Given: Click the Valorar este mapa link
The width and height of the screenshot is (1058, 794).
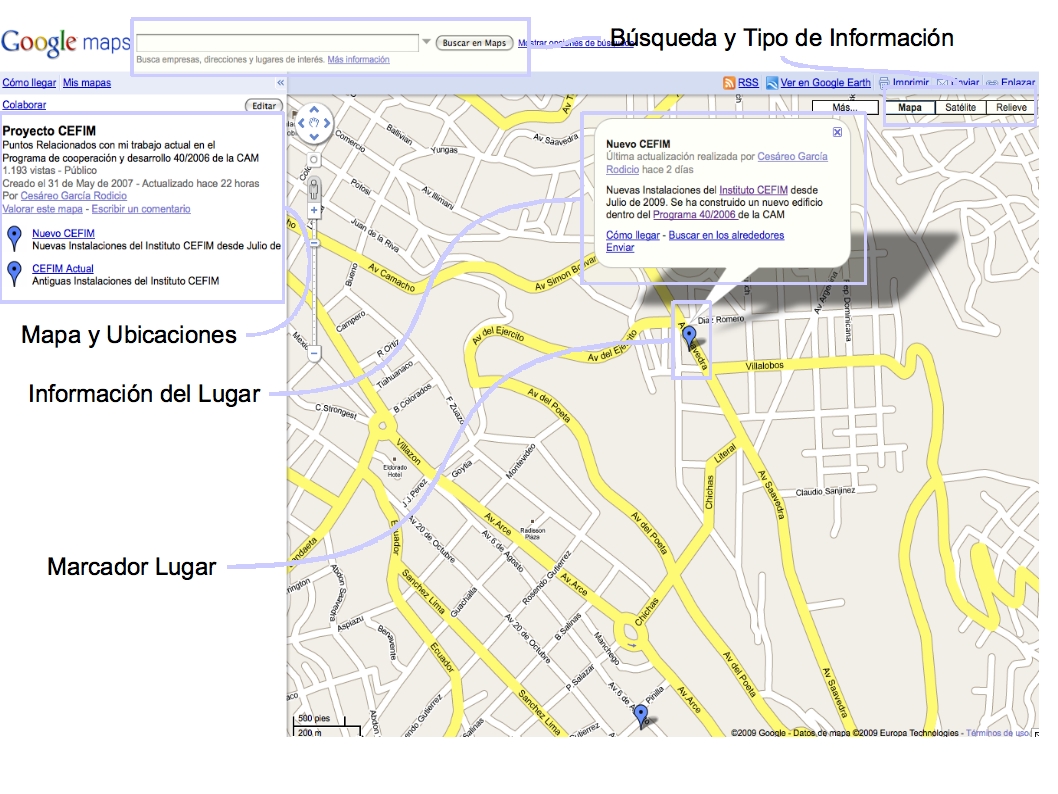Looking at the screenshot, I should pyautogui.click(x=43, y=209).
